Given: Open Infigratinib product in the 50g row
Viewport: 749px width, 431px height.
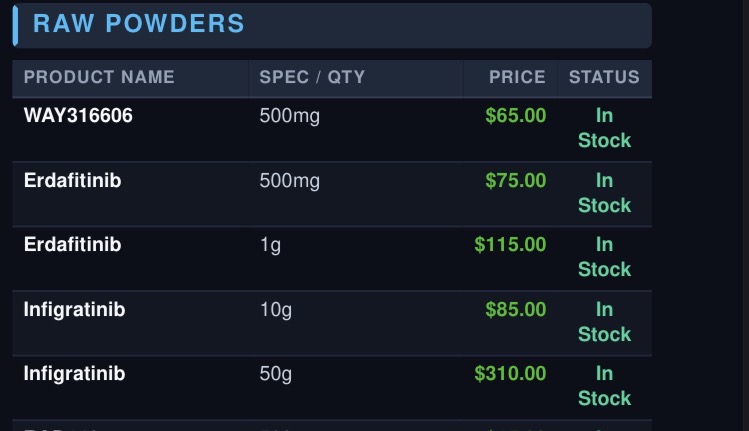Looking at the screenshot, I should 75,374.
